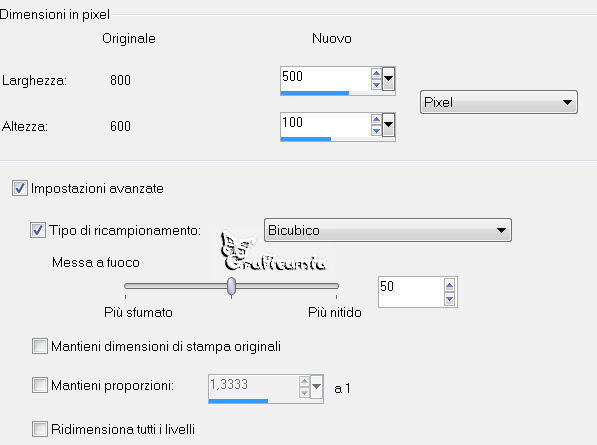The image size is (597, 445).
Task: Disable Impostazioni avanzate checkbox
Action: [19, 188]
